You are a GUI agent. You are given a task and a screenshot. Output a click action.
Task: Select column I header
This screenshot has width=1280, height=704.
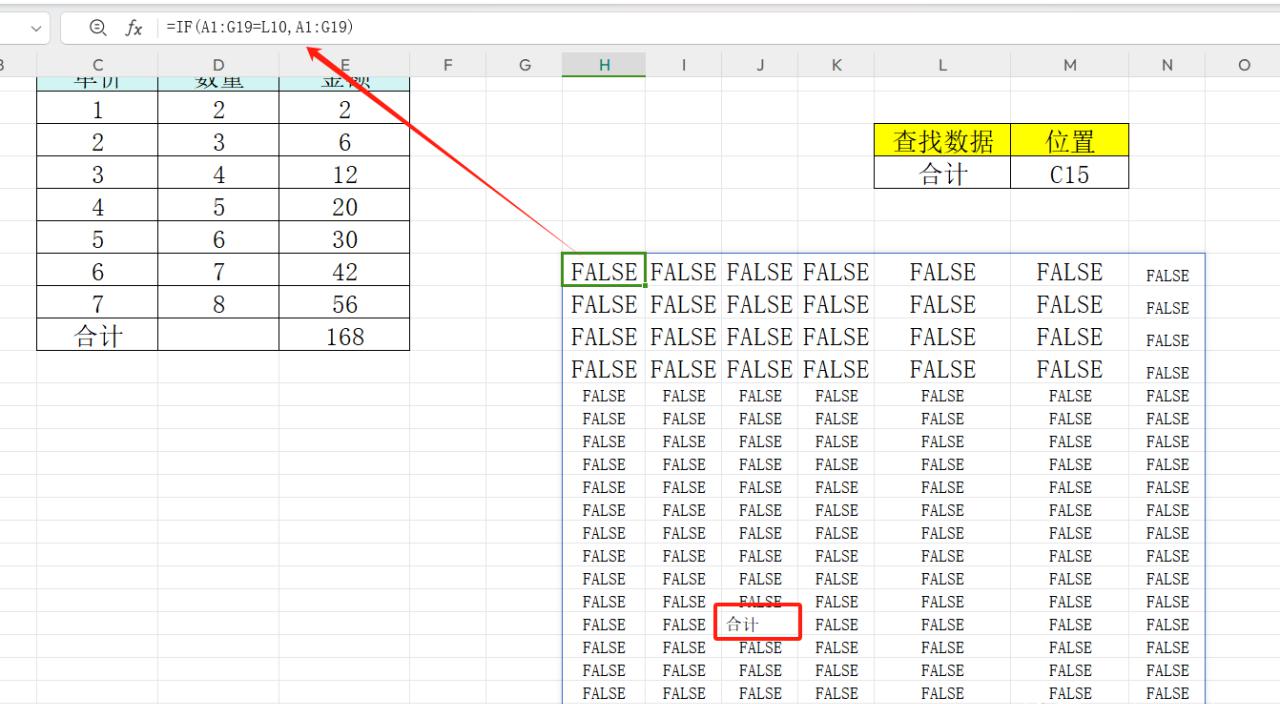(684, 65)
